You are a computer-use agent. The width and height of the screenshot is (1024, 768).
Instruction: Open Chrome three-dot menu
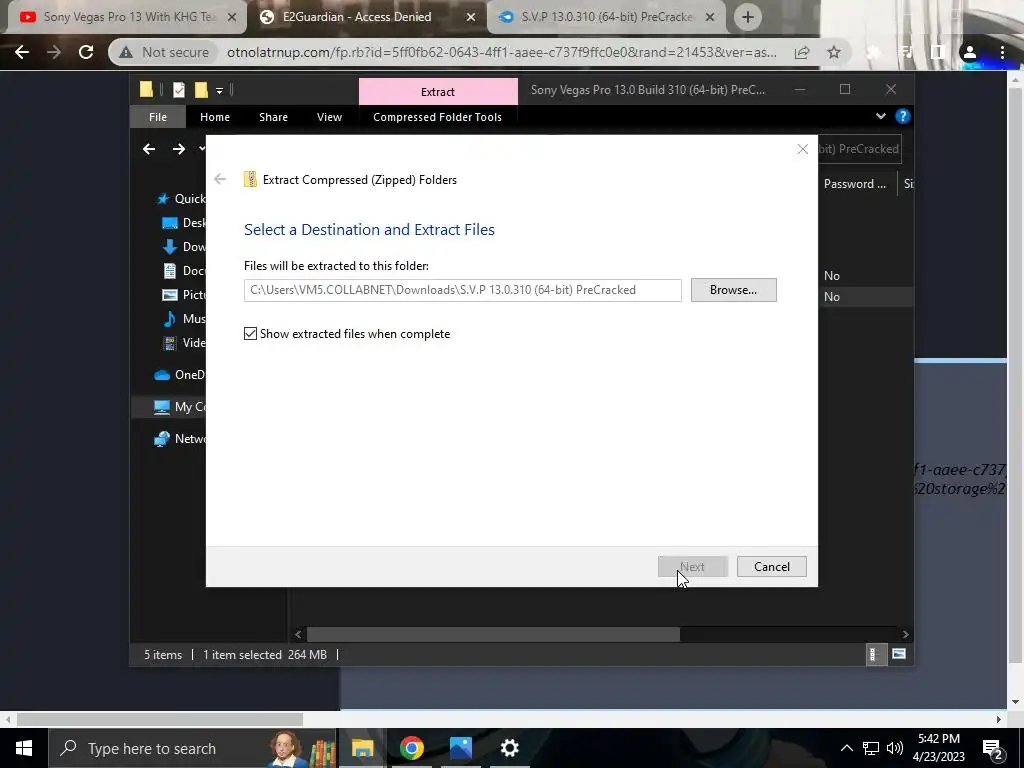tap(1002, 52)
